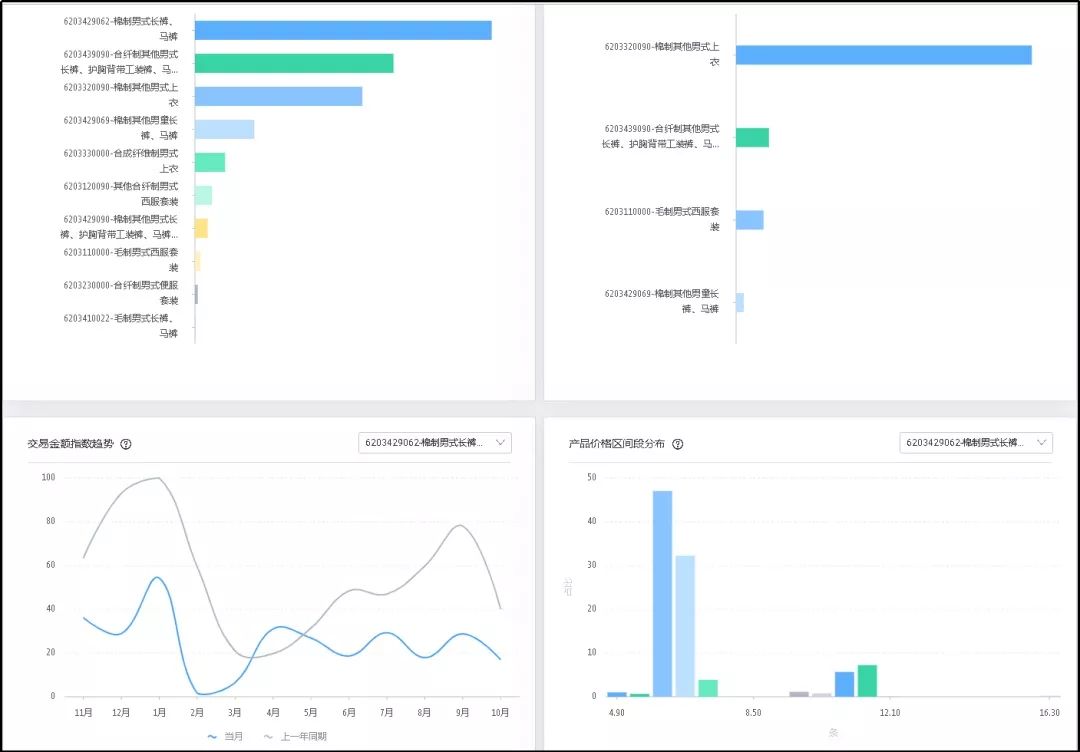The height and width of the screenshot is (752, 1080).
Task: Click 6203110000-毛制男式西服套装 bar in top-right chart
Action: [749, 220]
